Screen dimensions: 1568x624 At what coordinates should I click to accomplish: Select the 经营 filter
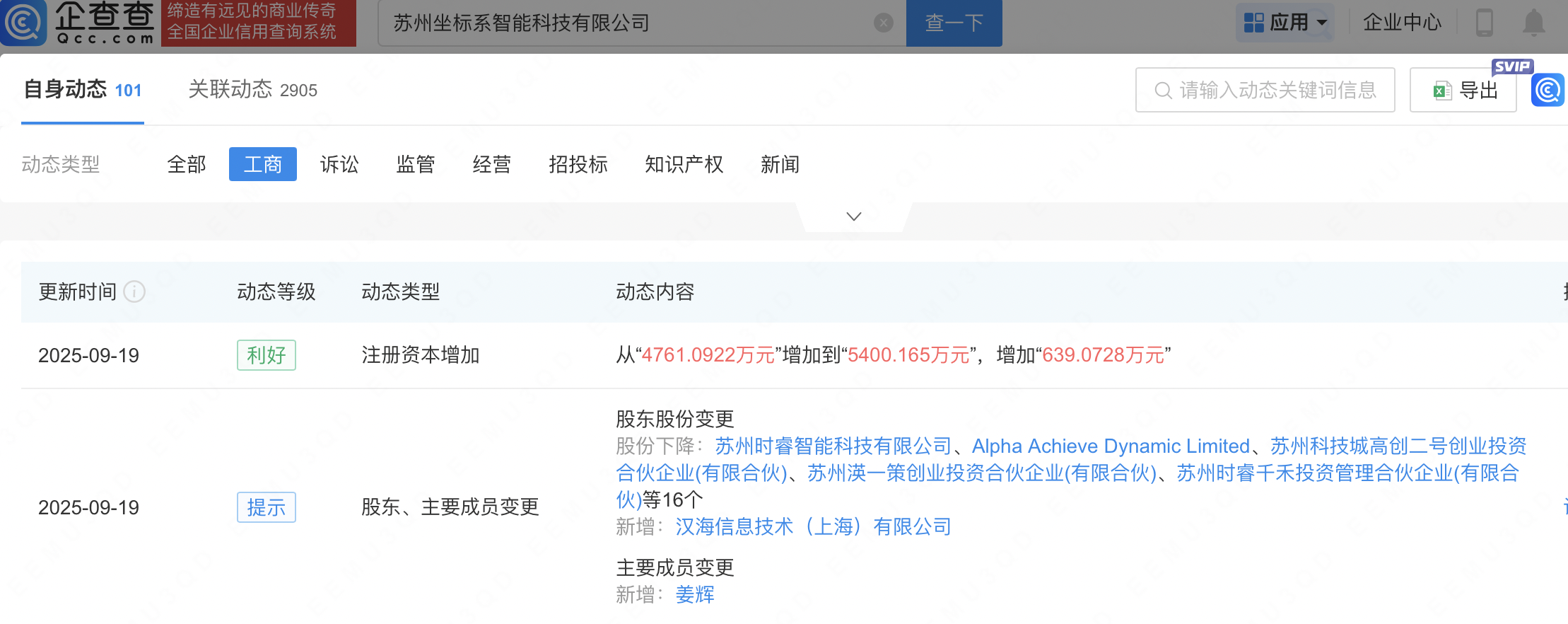492,164
